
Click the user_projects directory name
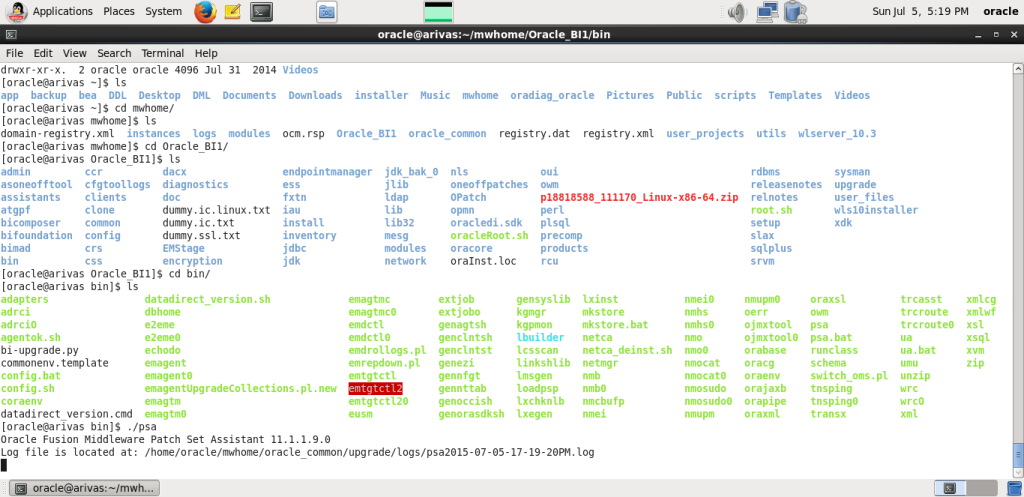coord(705,133)
